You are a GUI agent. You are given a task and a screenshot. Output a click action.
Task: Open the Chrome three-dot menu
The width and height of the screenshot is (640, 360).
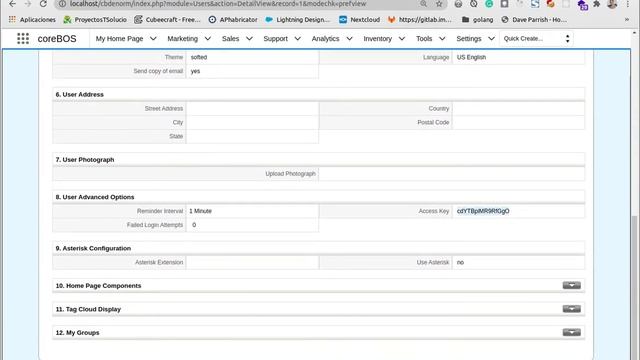[628, 4]
